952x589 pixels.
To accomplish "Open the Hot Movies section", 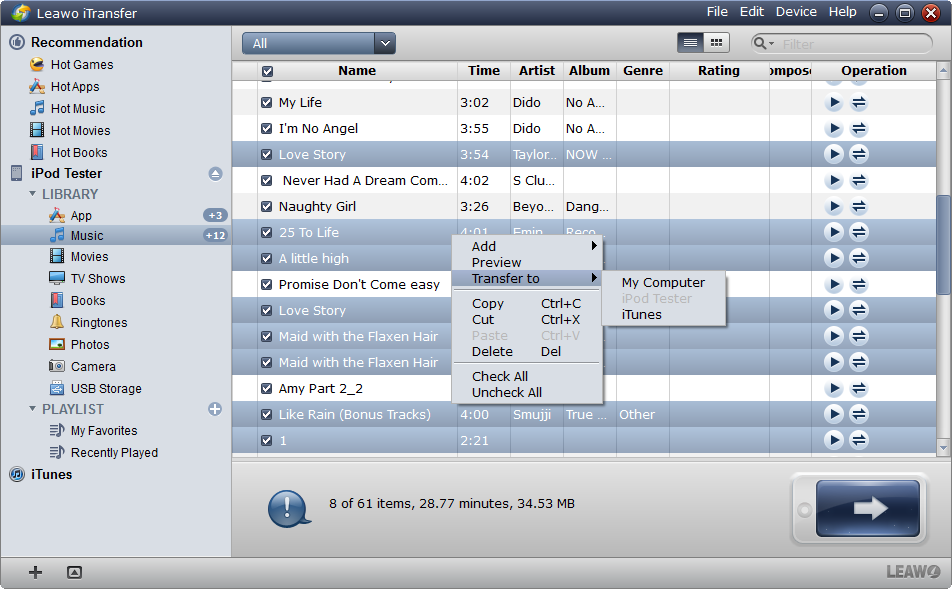I will (80, 131).
